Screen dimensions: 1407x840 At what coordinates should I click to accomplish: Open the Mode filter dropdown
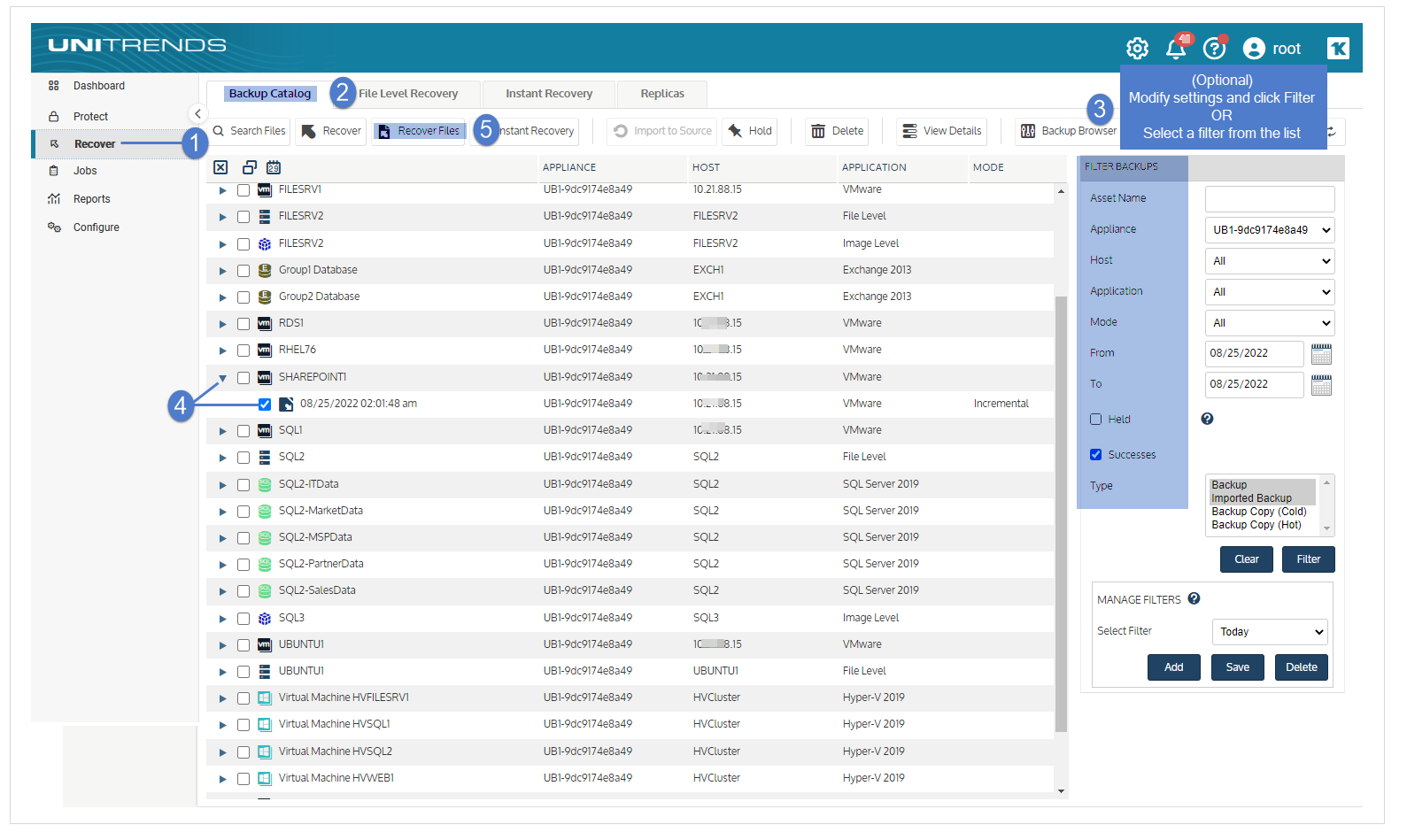click(1270, 323)
